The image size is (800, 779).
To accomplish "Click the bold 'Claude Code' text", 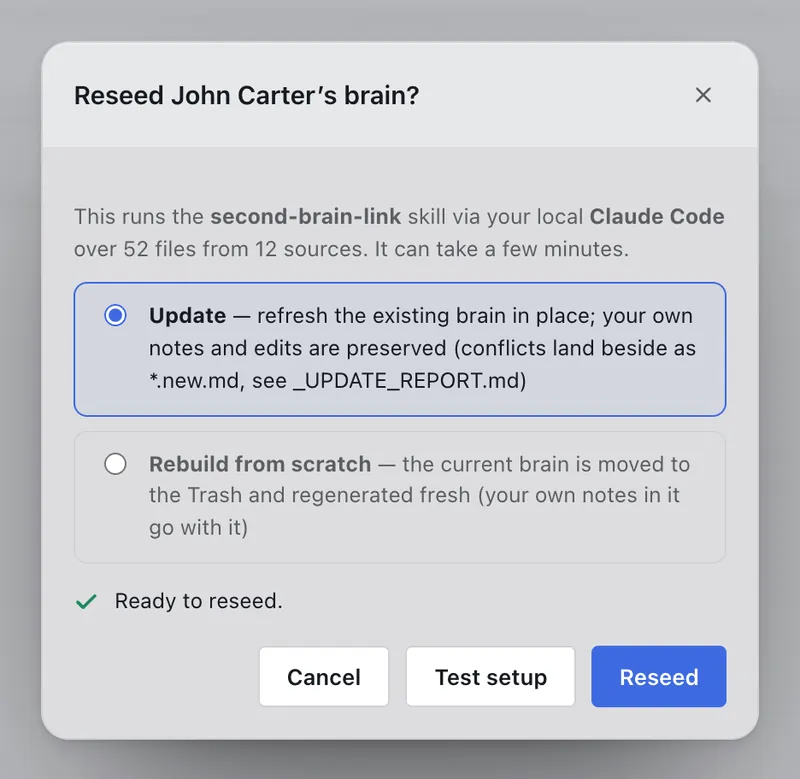I will tap(657, 216).
